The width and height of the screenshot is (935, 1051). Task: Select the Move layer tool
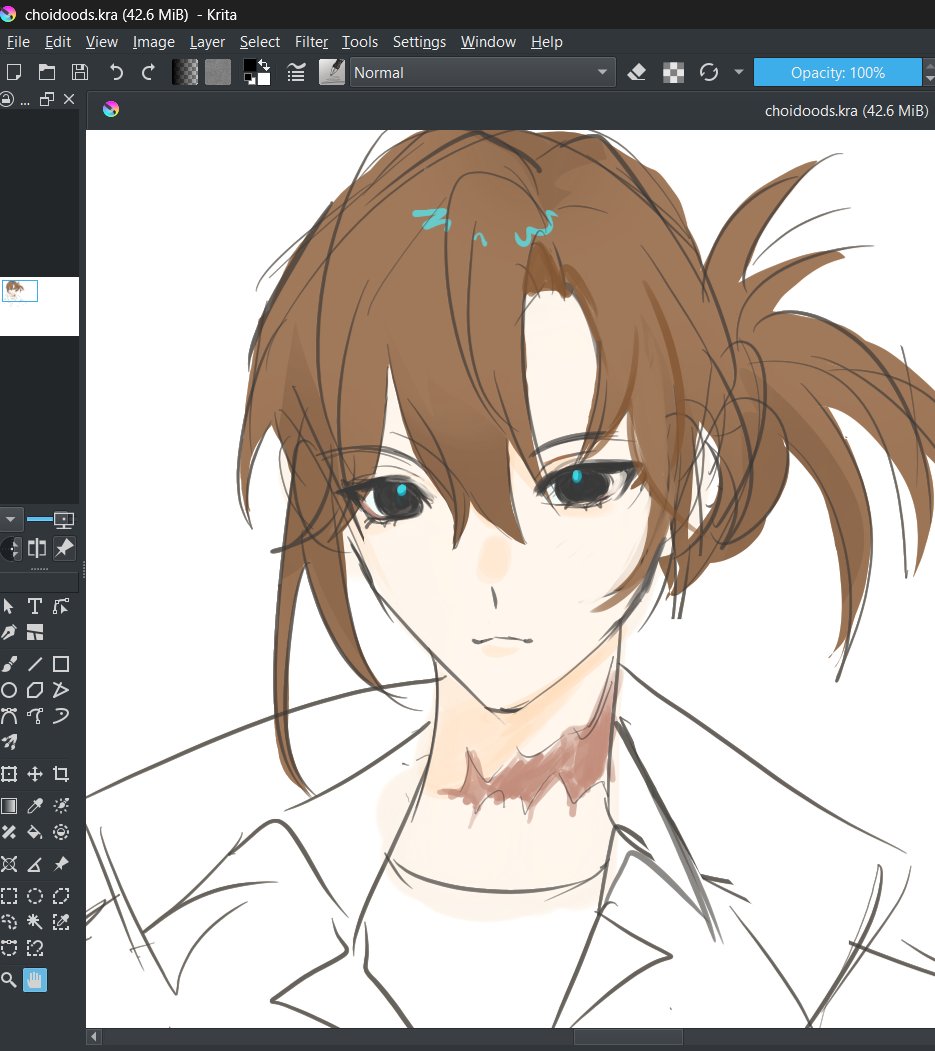click(35, 775)
